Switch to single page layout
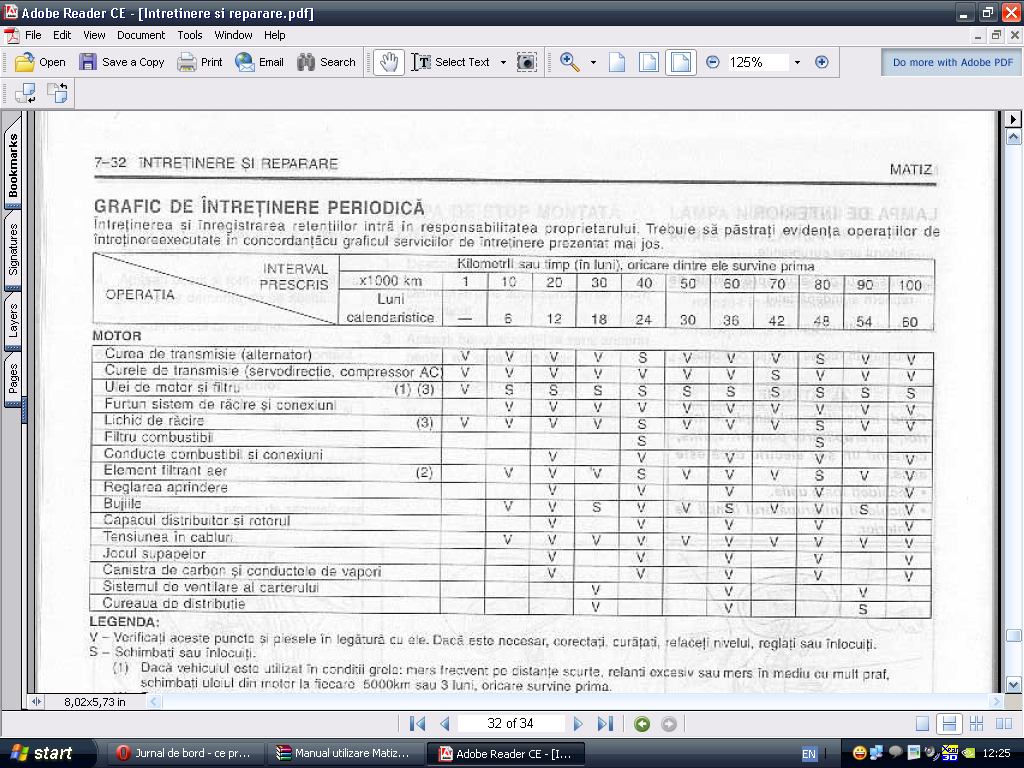The image size is (1024, 768). click(x=923, y=724)
